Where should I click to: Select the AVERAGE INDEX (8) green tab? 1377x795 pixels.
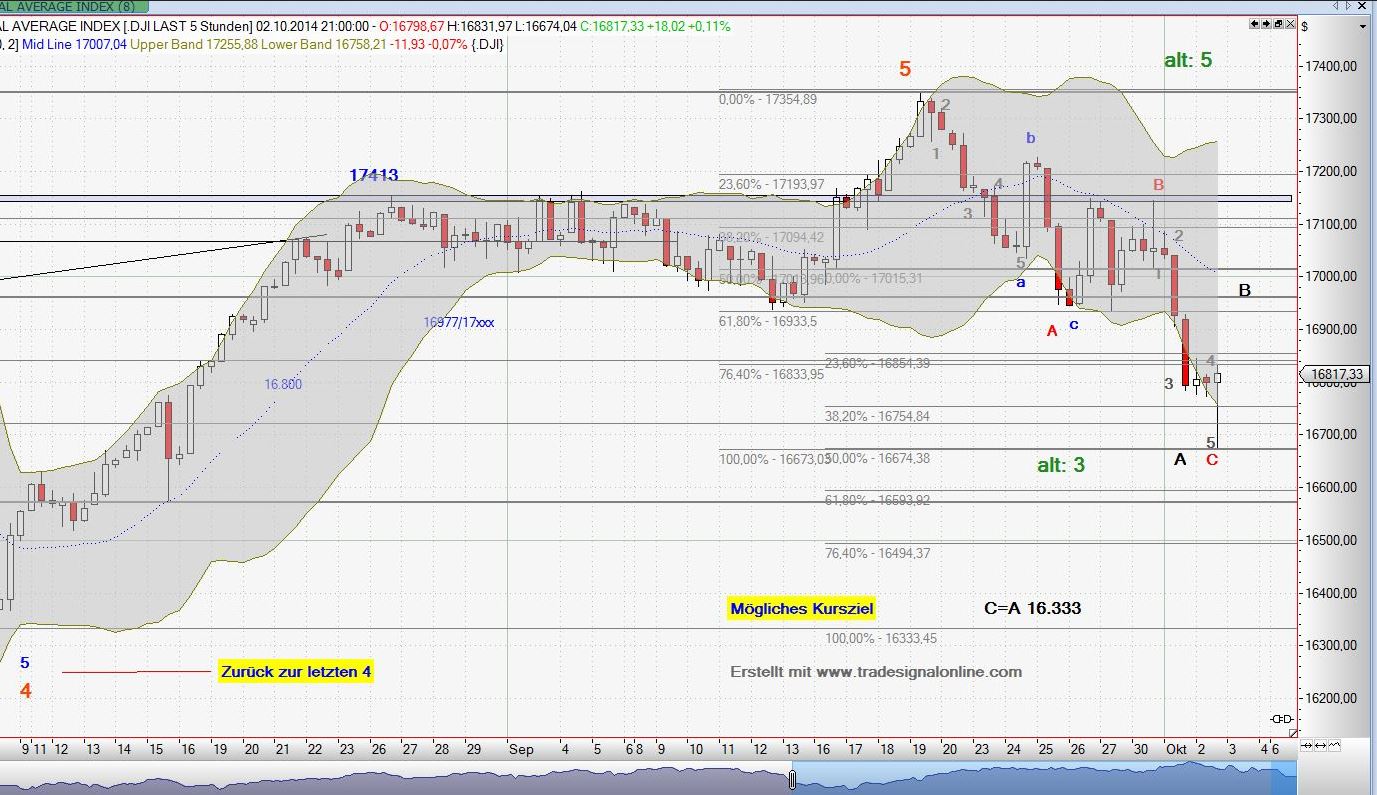click(68, 6)
